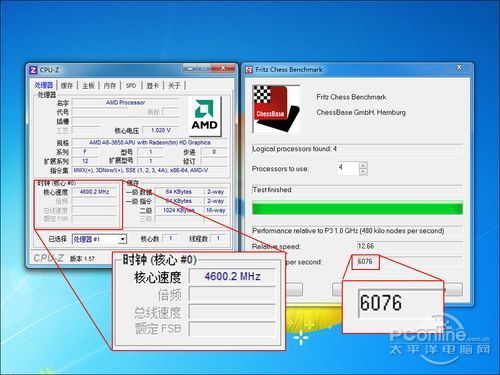The width and height of the screenshot is (500, 375).
Task: Select the 处理器 tab in CPU-Z
Action: pos(44,85)
